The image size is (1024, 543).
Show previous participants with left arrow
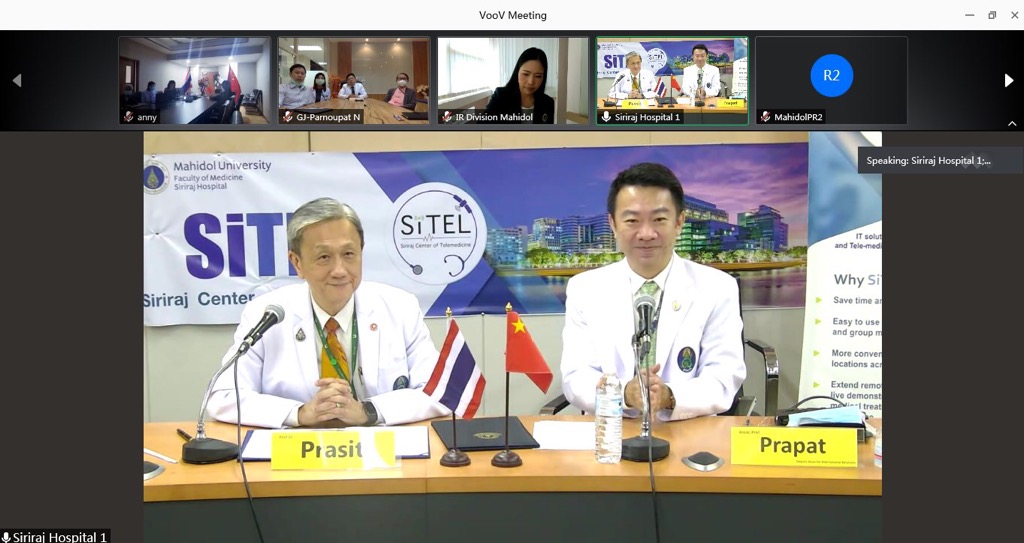17,80
